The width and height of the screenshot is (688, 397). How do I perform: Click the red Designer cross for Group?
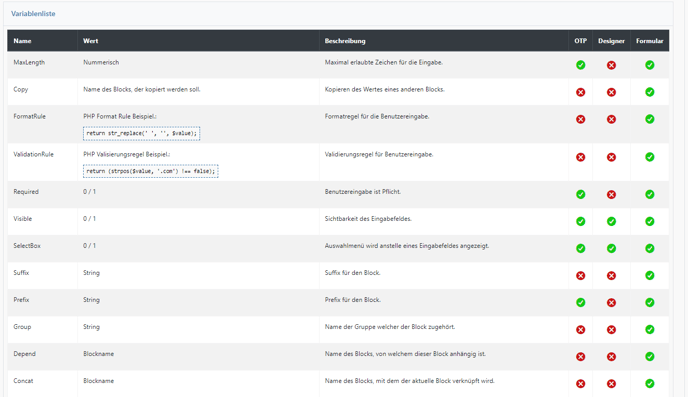[611, 330]
